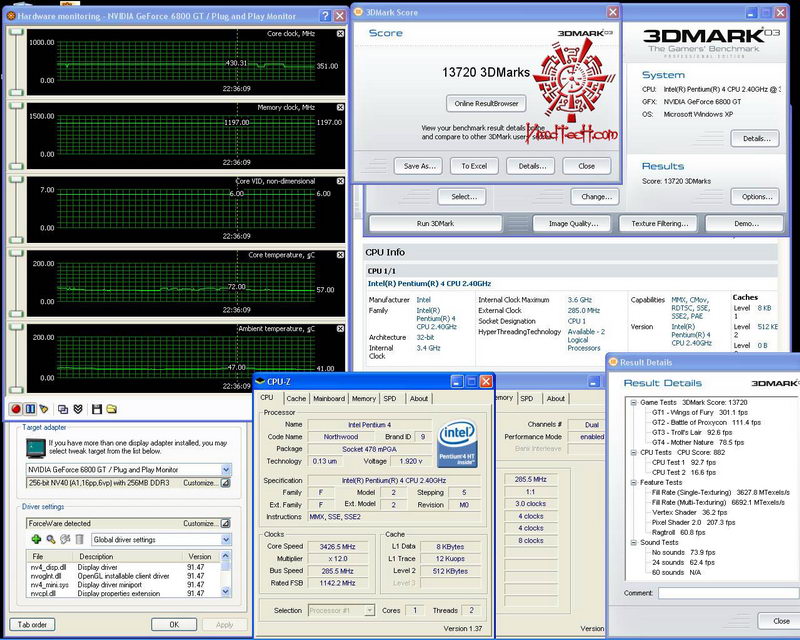
Task: Switch to the CPU tab in CPU-Z
Action: [x=267, y=398]
